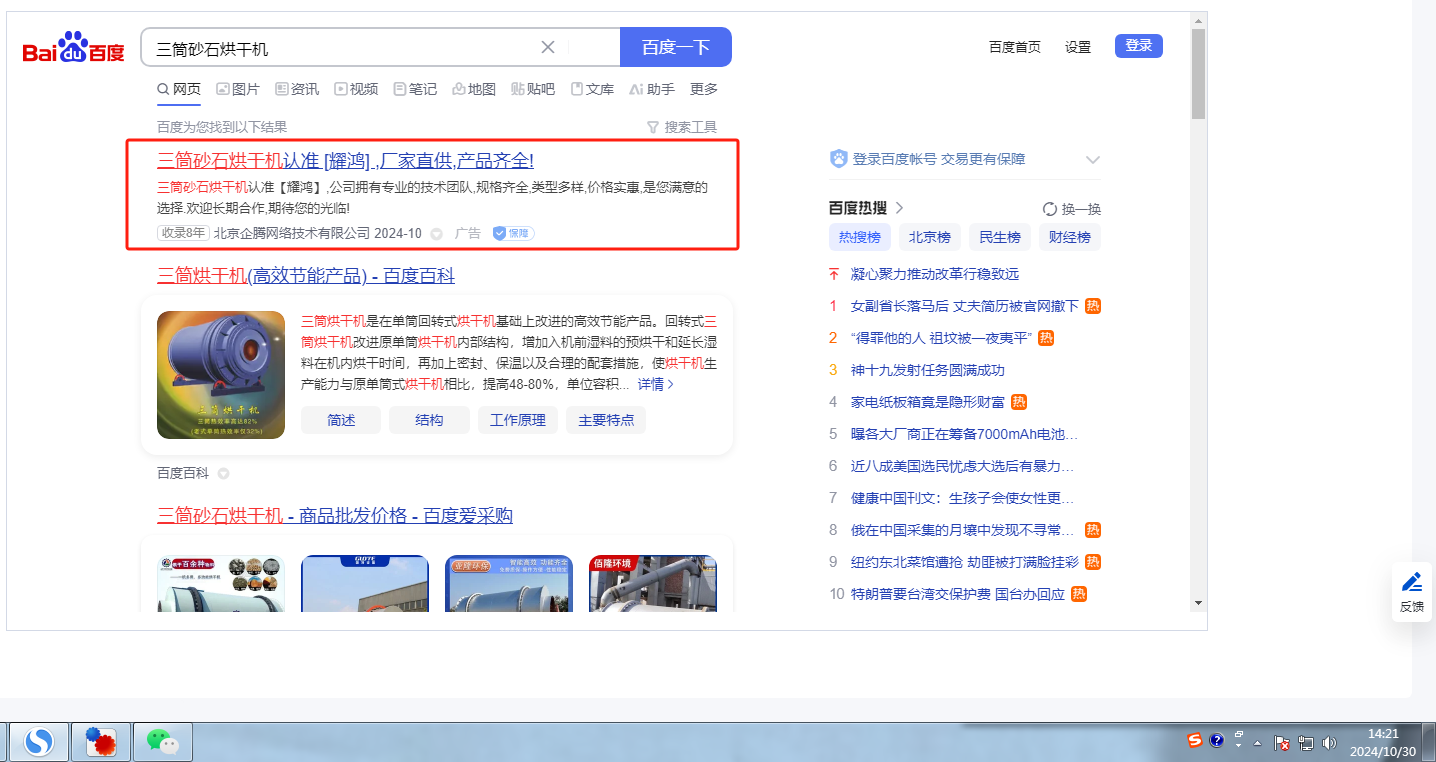
Task: Select the 热搜榜 tab
Action: click(x=860, y=237)
